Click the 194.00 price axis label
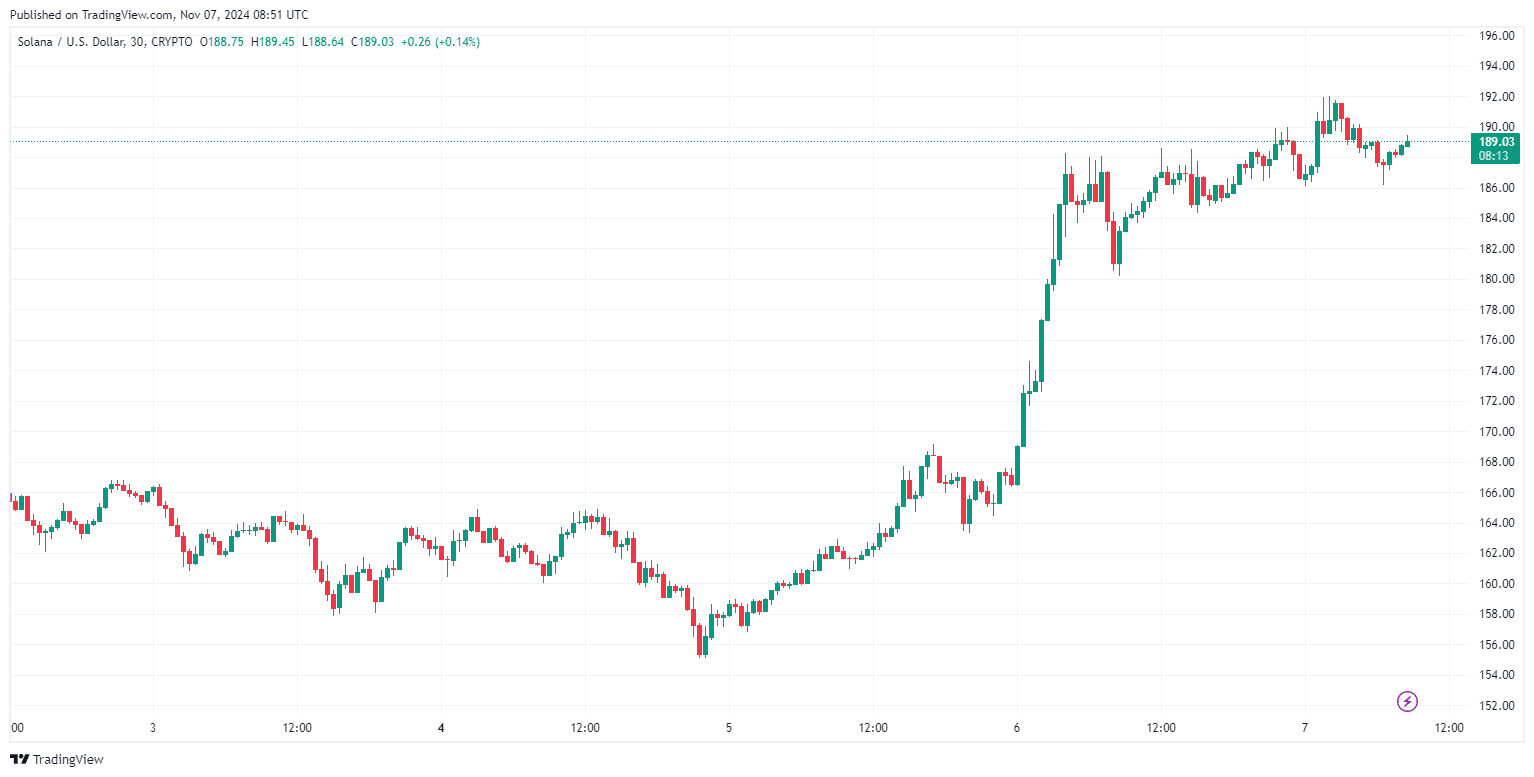 1495,66
